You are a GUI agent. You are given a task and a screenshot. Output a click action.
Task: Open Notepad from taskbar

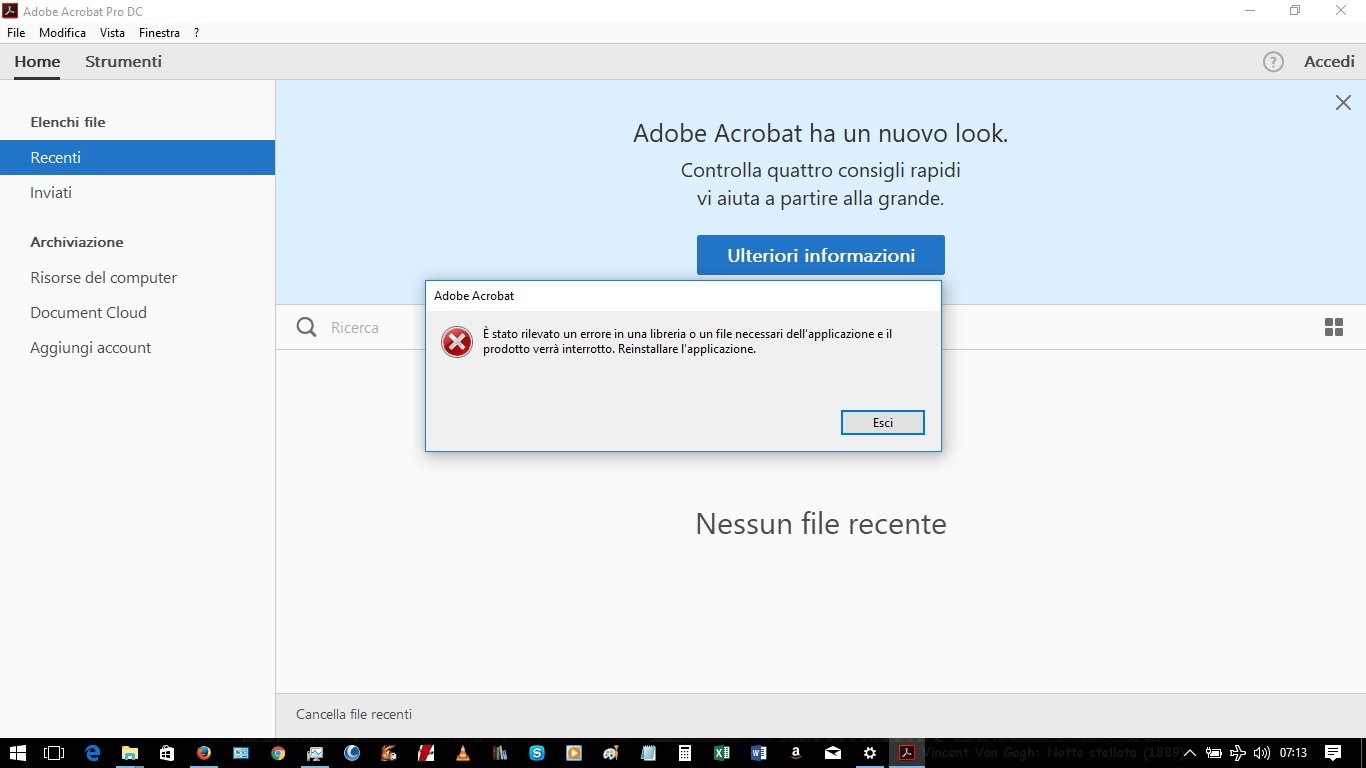click(x=648, y=753)
